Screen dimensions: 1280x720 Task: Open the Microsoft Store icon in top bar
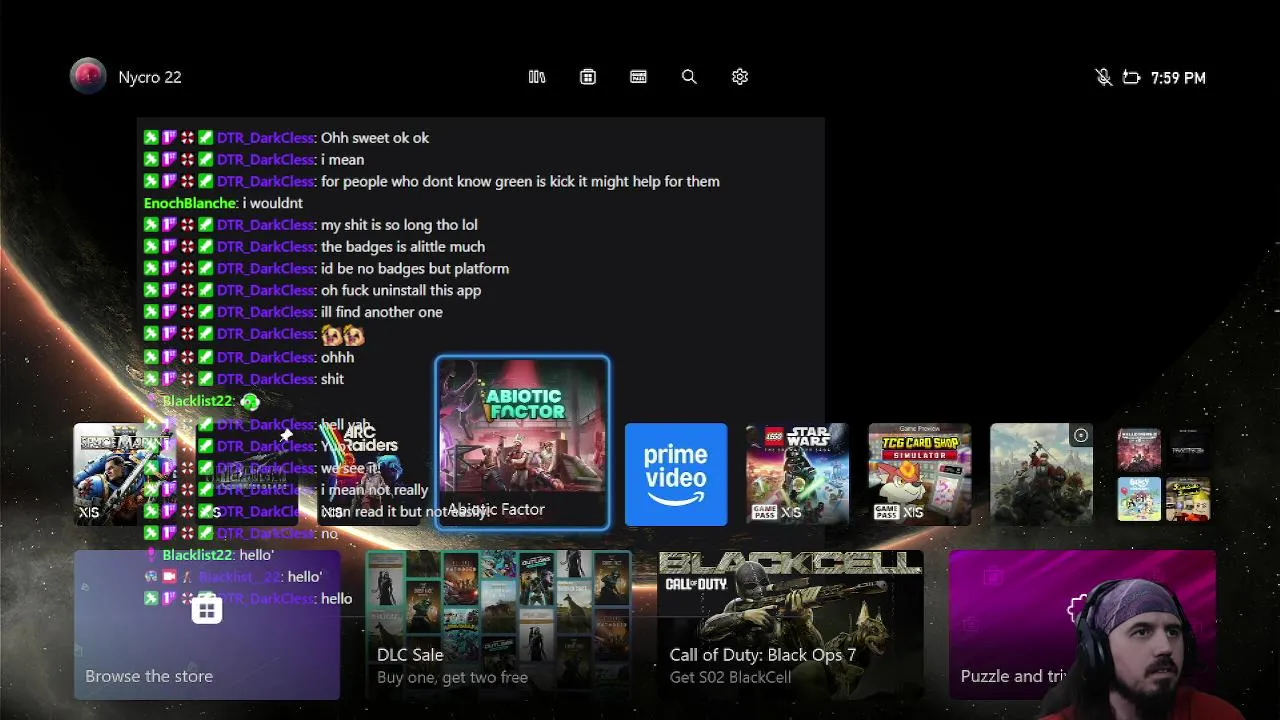[588, 77]
